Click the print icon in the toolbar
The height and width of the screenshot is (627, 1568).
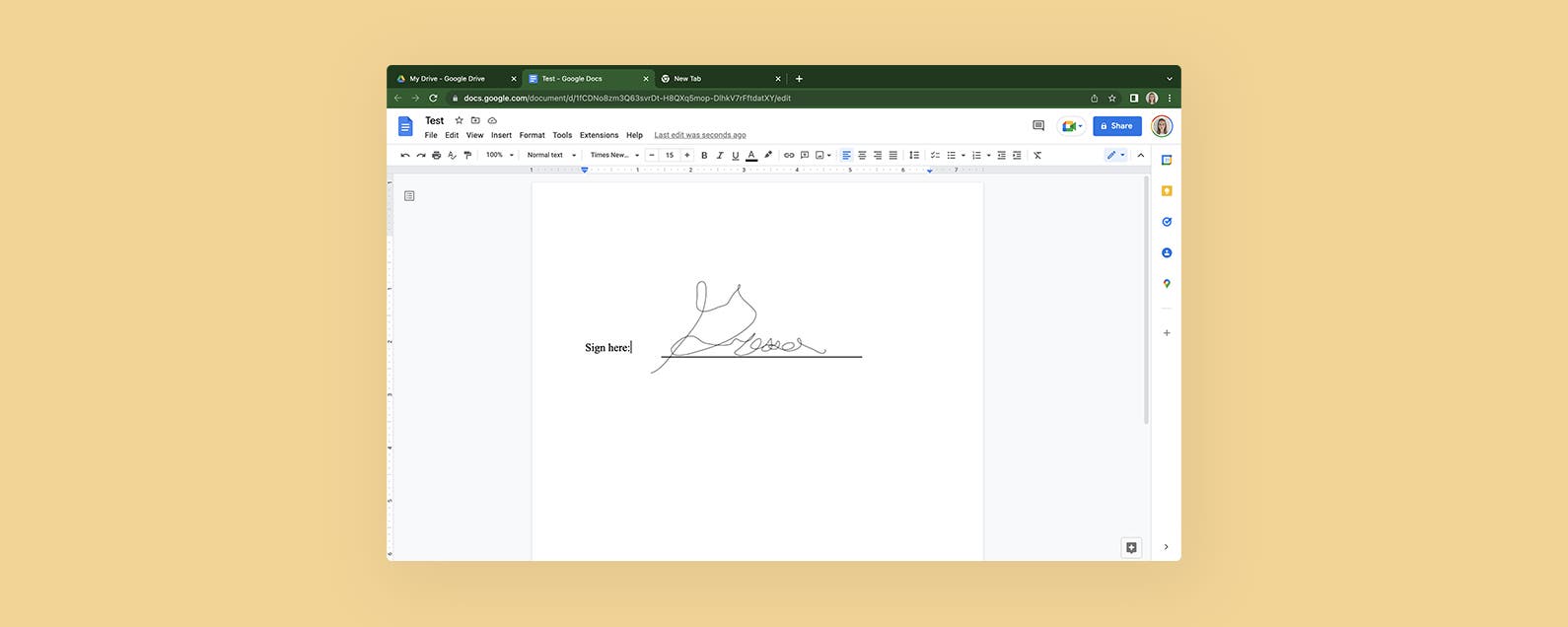point(436,155)
